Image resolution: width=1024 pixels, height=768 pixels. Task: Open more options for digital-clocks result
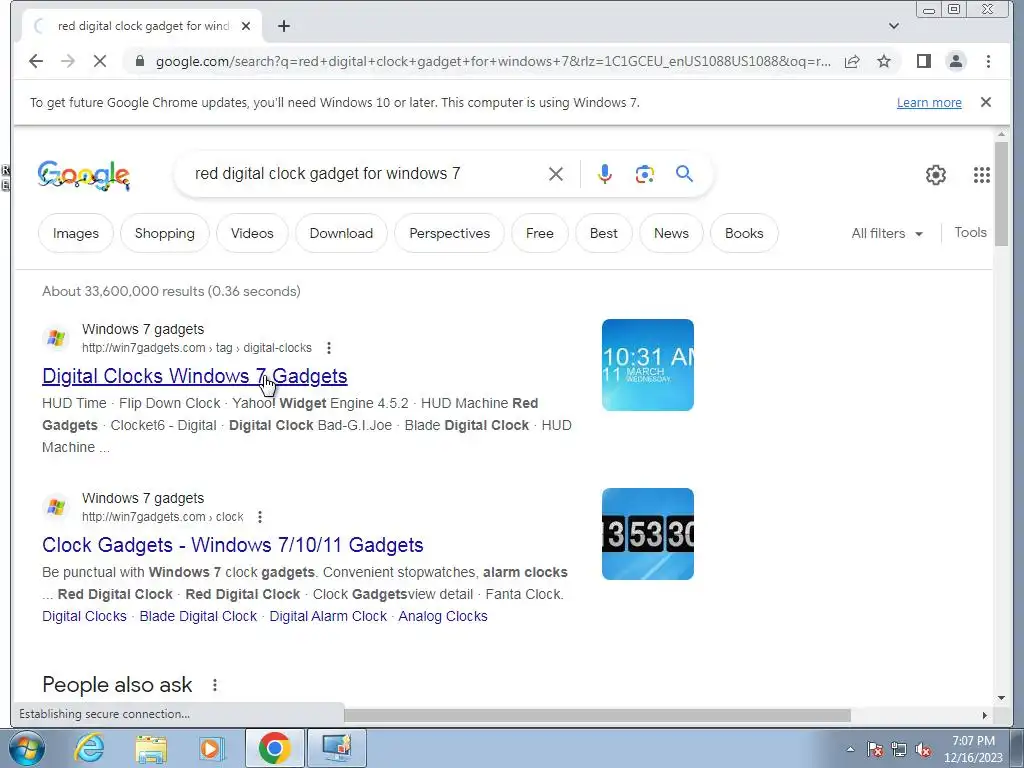[x=328, y=348]
